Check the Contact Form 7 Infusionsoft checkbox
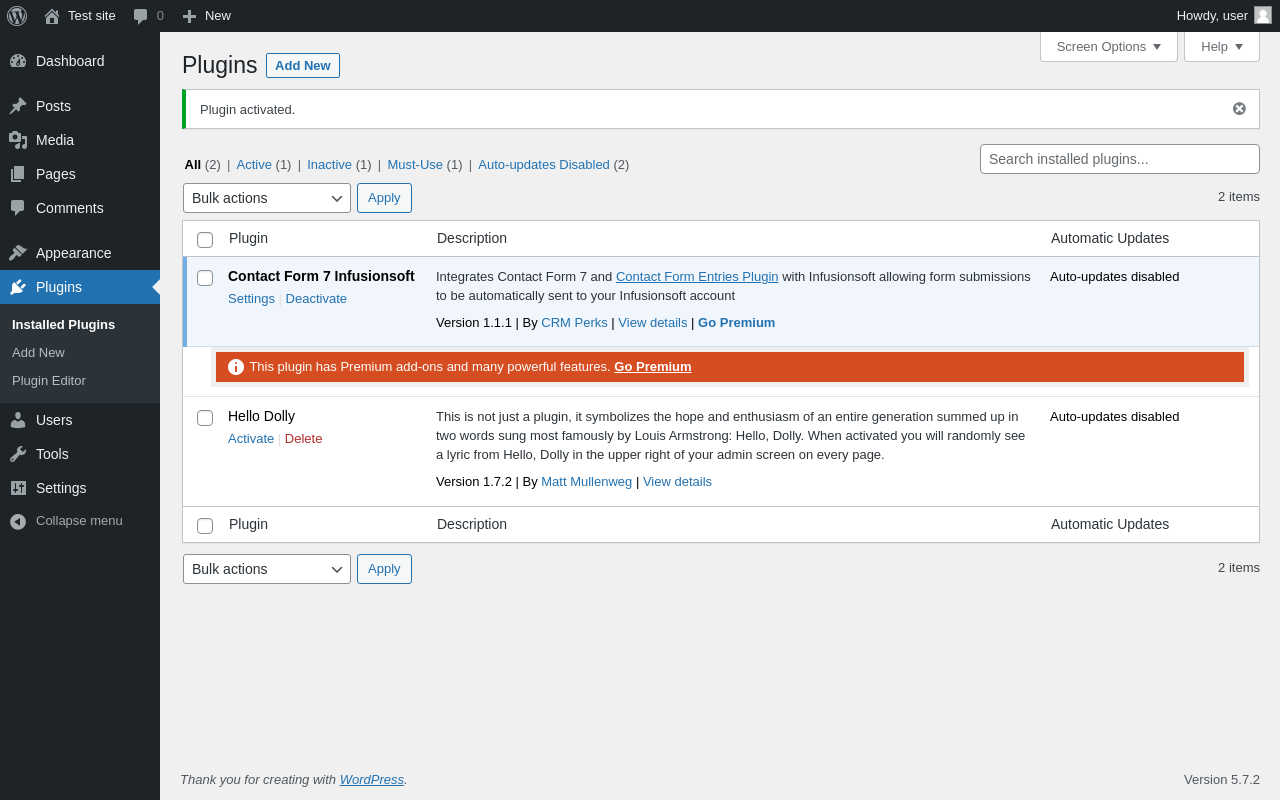 coord(205,278)
